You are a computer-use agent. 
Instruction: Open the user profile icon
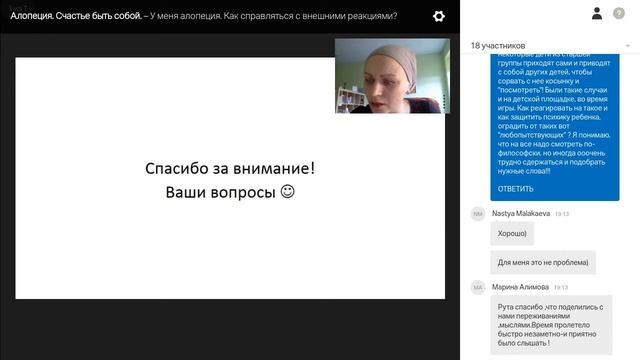pyautogui.click(x=597, y=13)
